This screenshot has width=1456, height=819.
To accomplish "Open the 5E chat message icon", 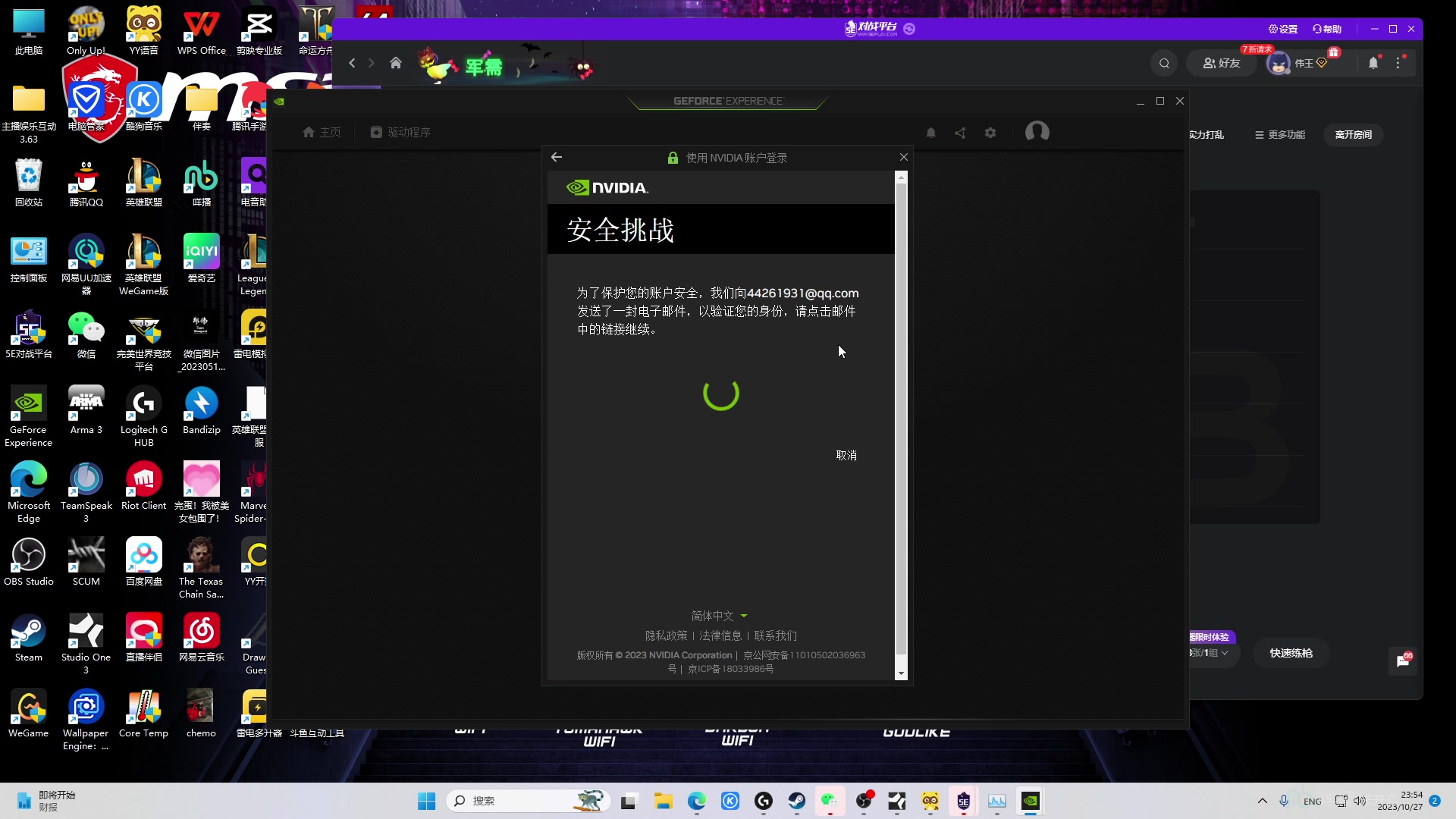I will pos(1402,661).
